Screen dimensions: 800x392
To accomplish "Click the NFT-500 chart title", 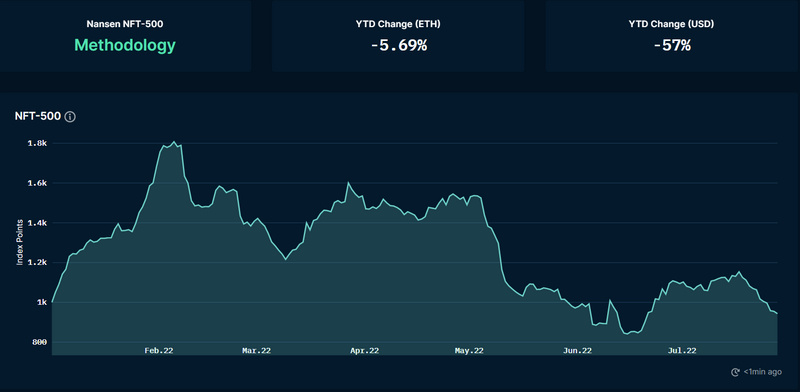I will coord(38,117).
